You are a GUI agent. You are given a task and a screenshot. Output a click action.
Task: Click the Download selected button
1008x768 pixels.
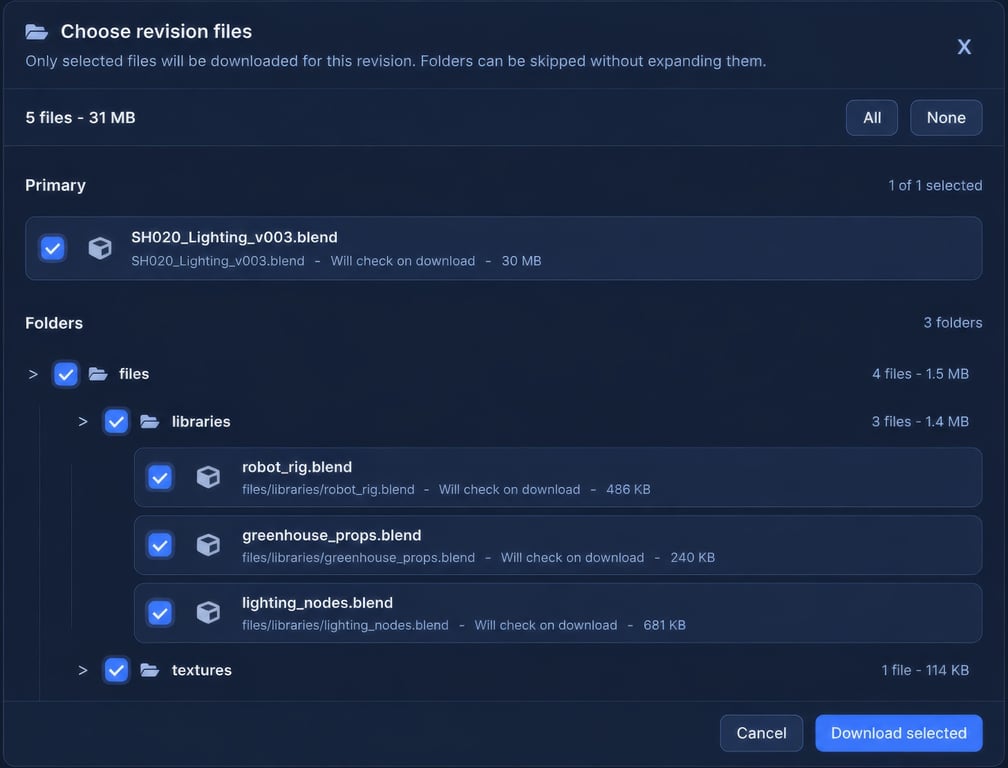(x=899, y=733)
